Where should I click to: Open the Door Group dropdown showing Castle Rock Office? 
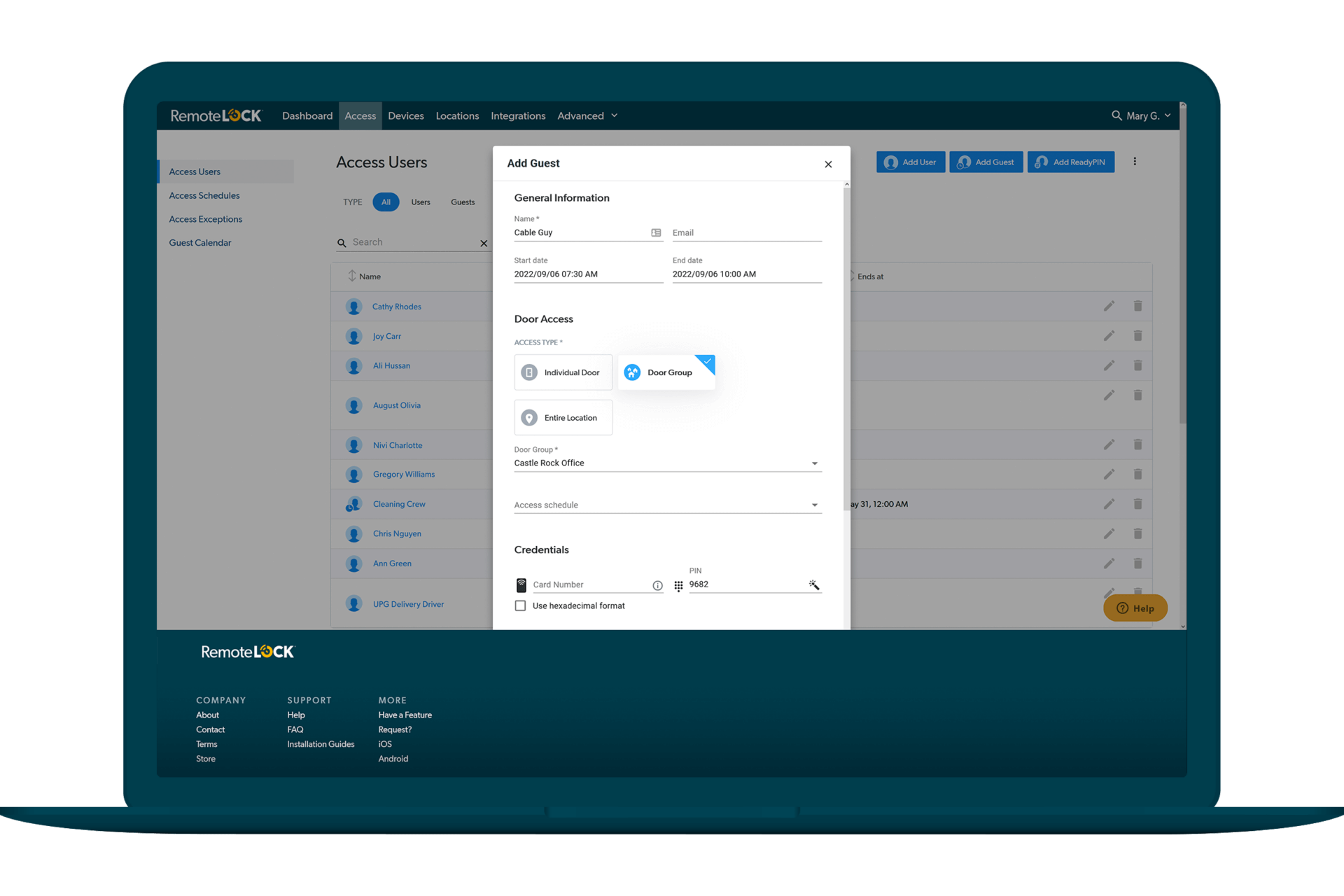[x=667, y=463]
